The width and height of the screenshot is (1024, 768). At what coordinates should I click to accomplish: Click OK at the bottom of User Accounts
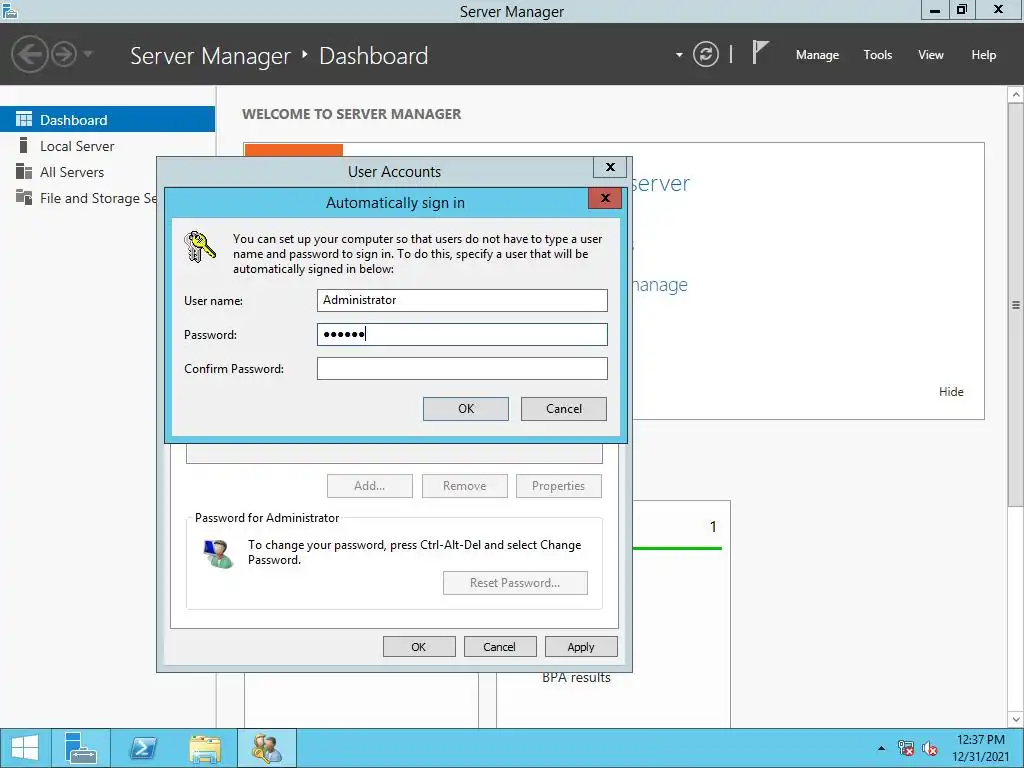click(x=419, y=647)
